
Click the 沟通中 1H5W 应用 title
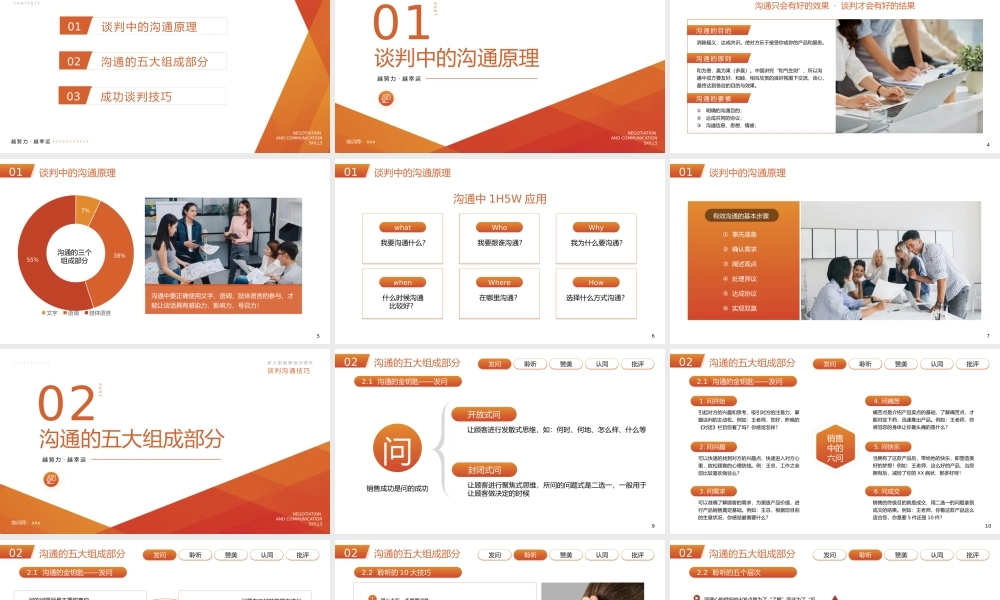(x=499, y=199)
